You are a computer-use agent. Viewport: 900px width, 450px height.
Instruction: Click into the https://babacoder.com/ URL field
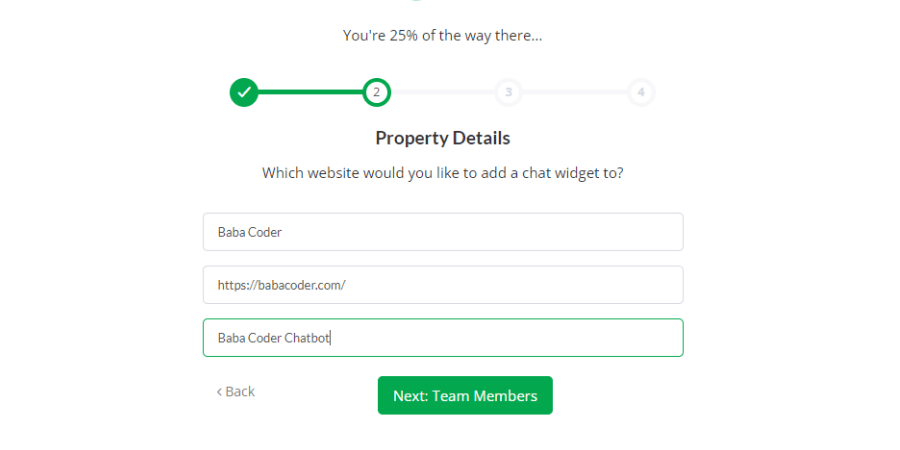coord(443,285)
